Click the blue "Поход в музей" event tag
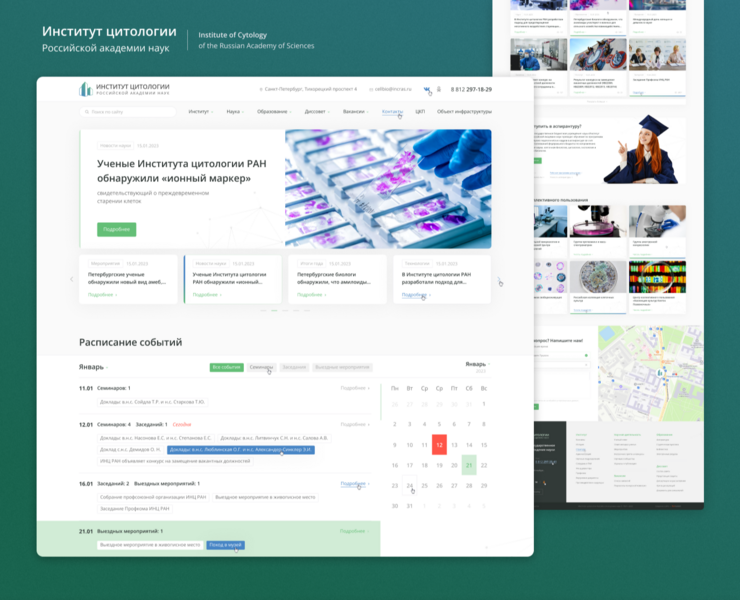The height and width of the screenshot is (600, 740). click(225, 545)
